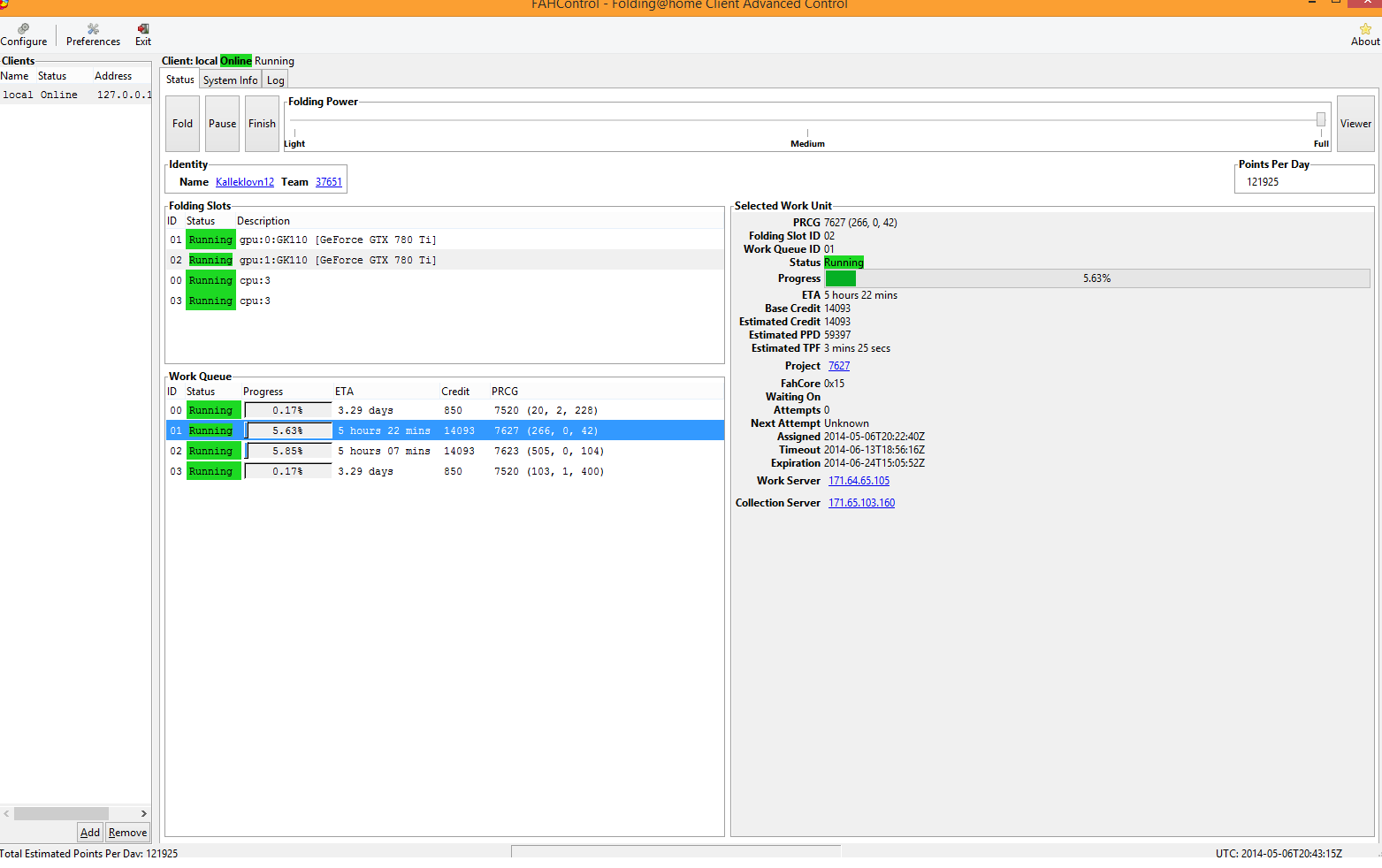The height and width of the screenshot is (868, 1382).
Task: Click the UTC time in the status bar
Action: point(1279,854)
